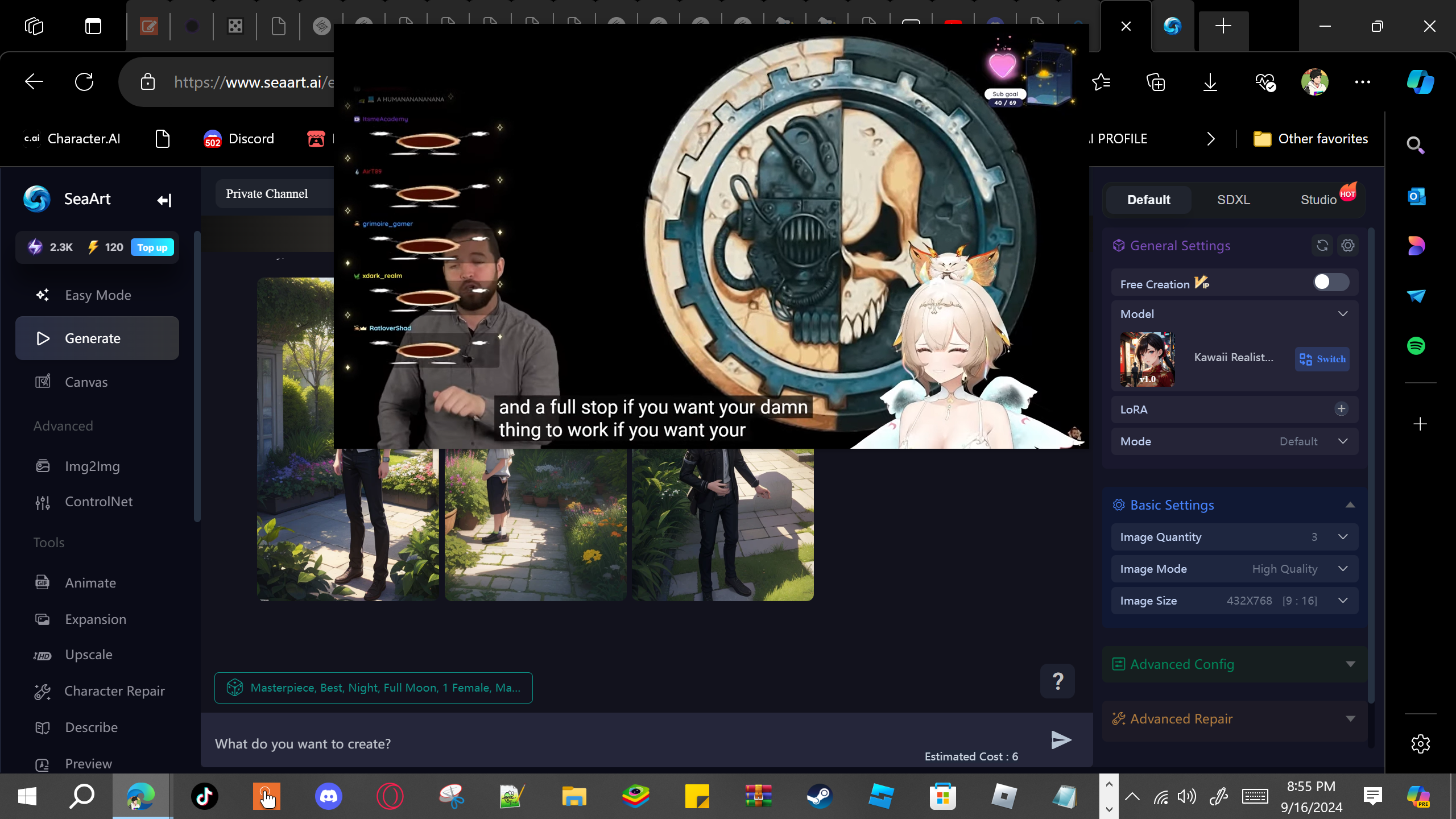Open Img2Img in the sidebar
The image size is (1456, 819).
click(97, 466)
